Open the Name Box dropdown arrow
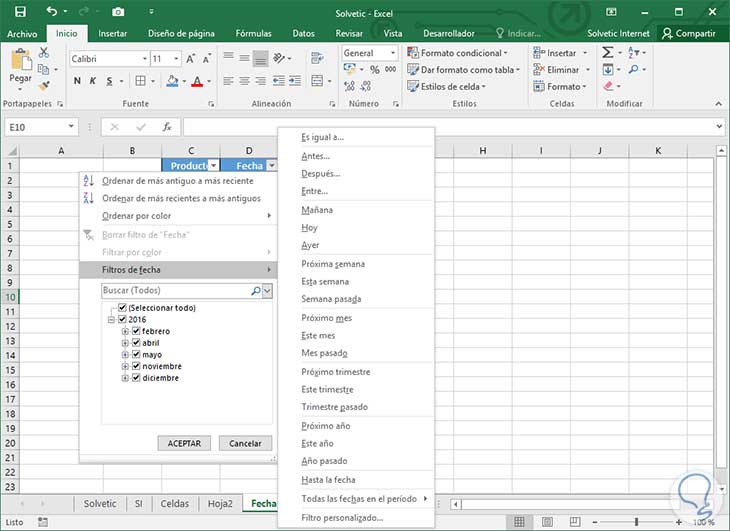The image size is (730, 531). tap(71, 126)
